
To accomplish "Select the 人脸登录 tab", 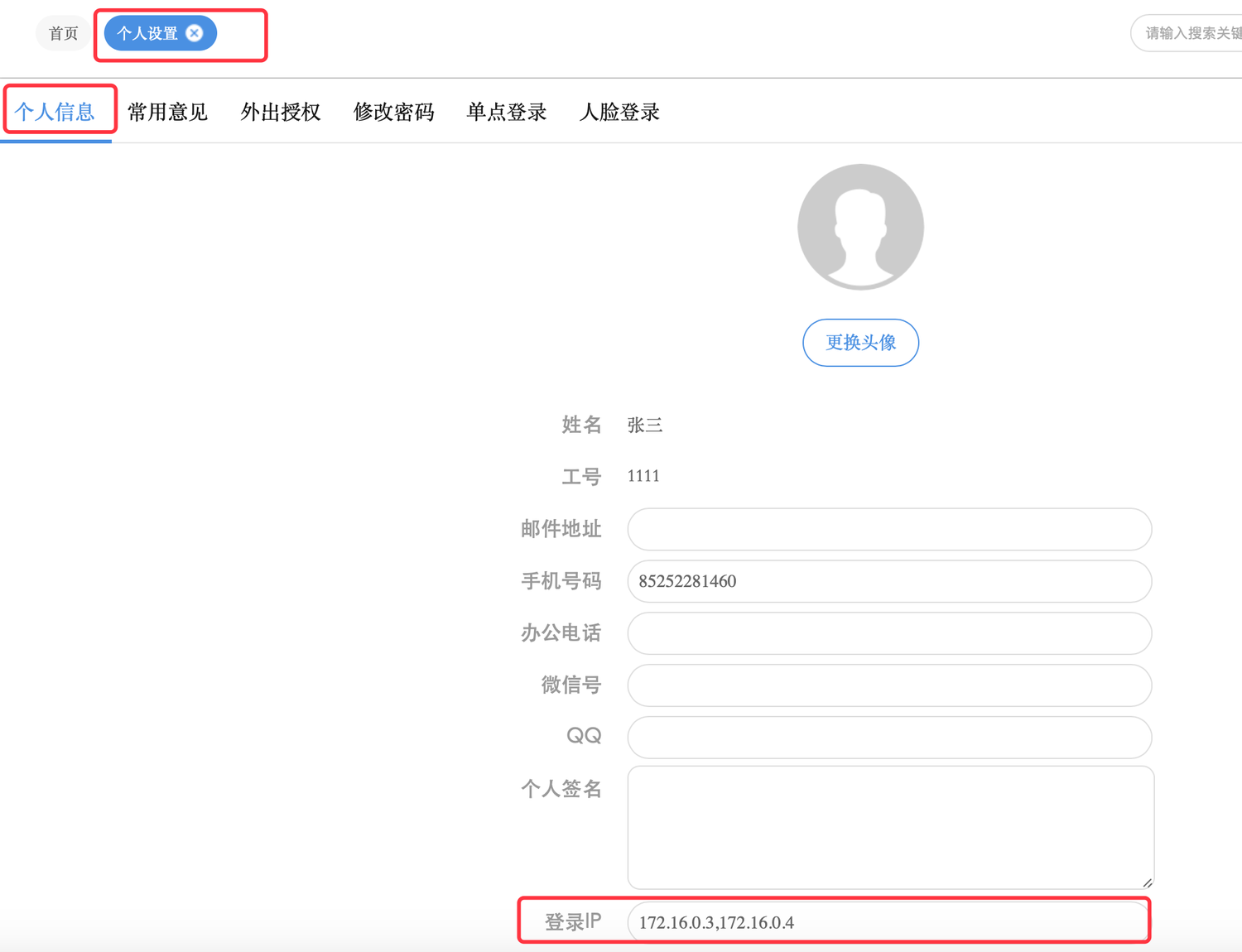I will 619,112.
